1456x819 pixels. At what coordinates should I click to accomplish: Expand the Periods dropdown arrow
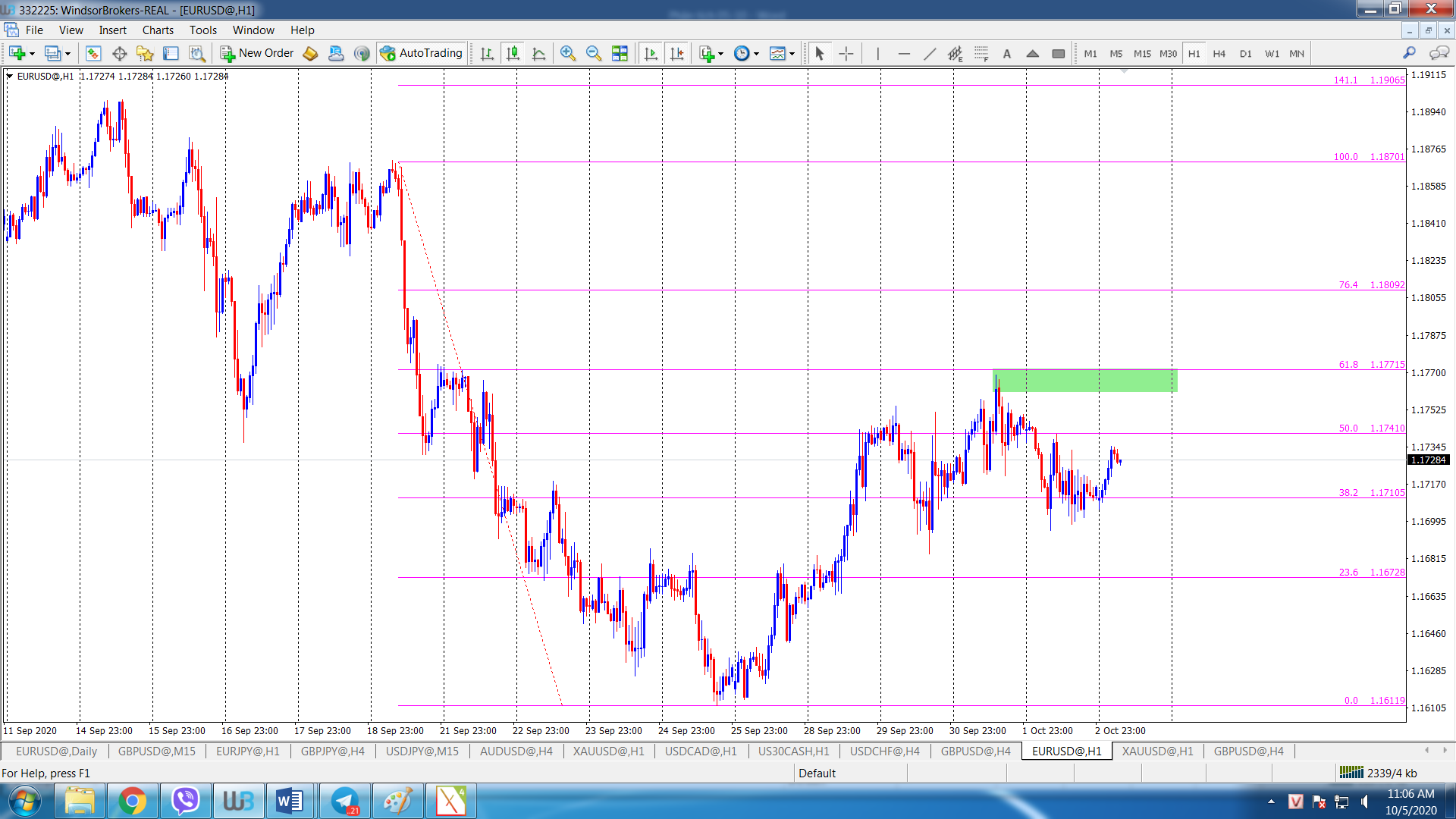coord(756,54)
